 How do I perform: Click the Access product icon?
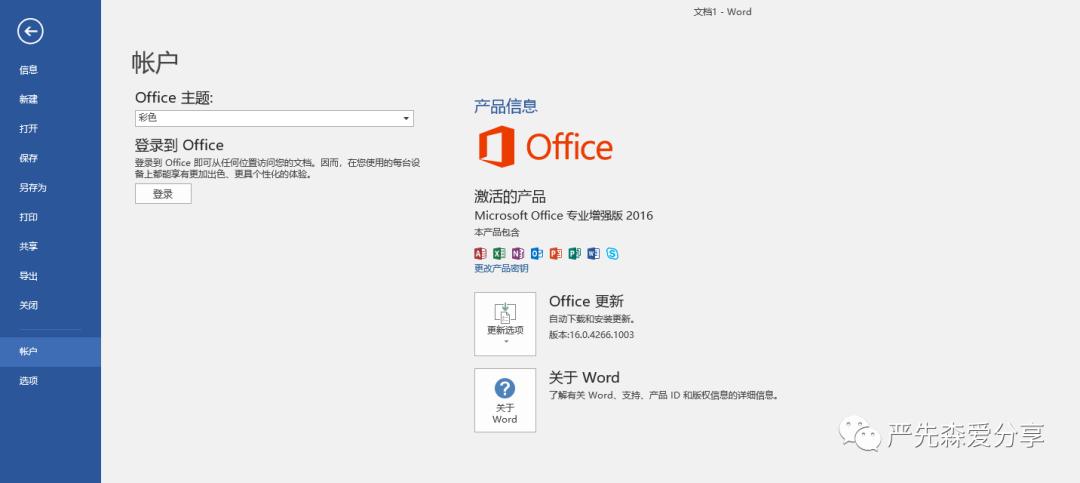pos(481,254)
